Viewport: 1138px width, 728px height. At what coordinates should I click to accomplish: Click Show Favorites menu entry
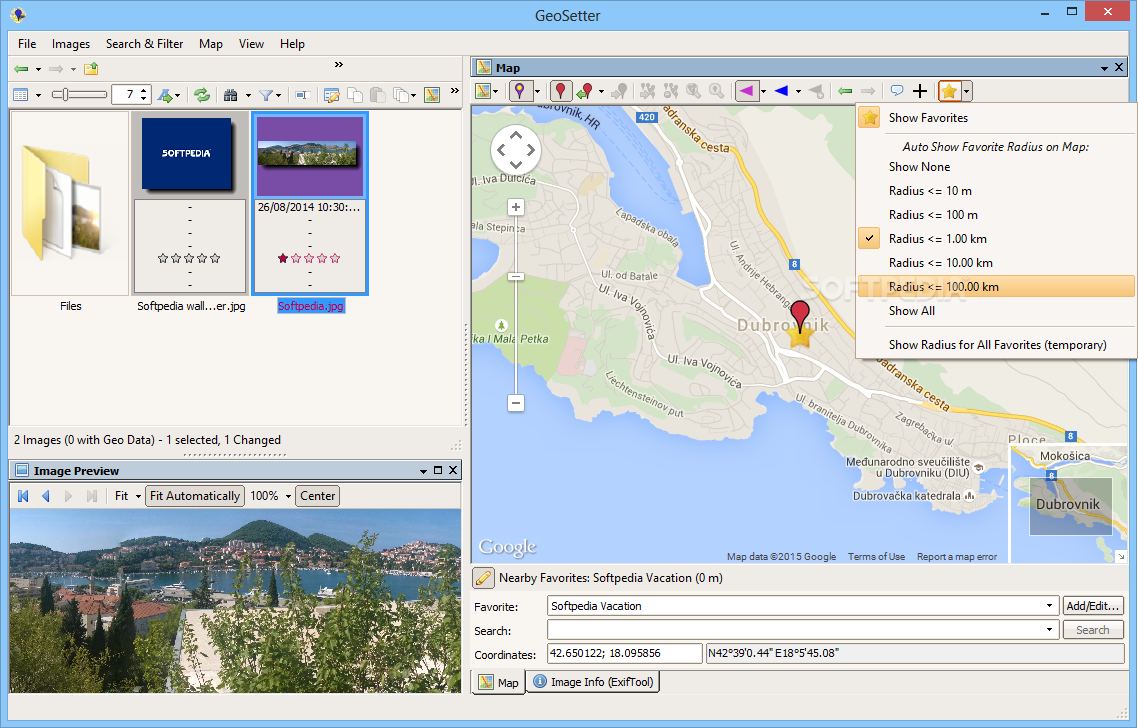tap(996, 118)
